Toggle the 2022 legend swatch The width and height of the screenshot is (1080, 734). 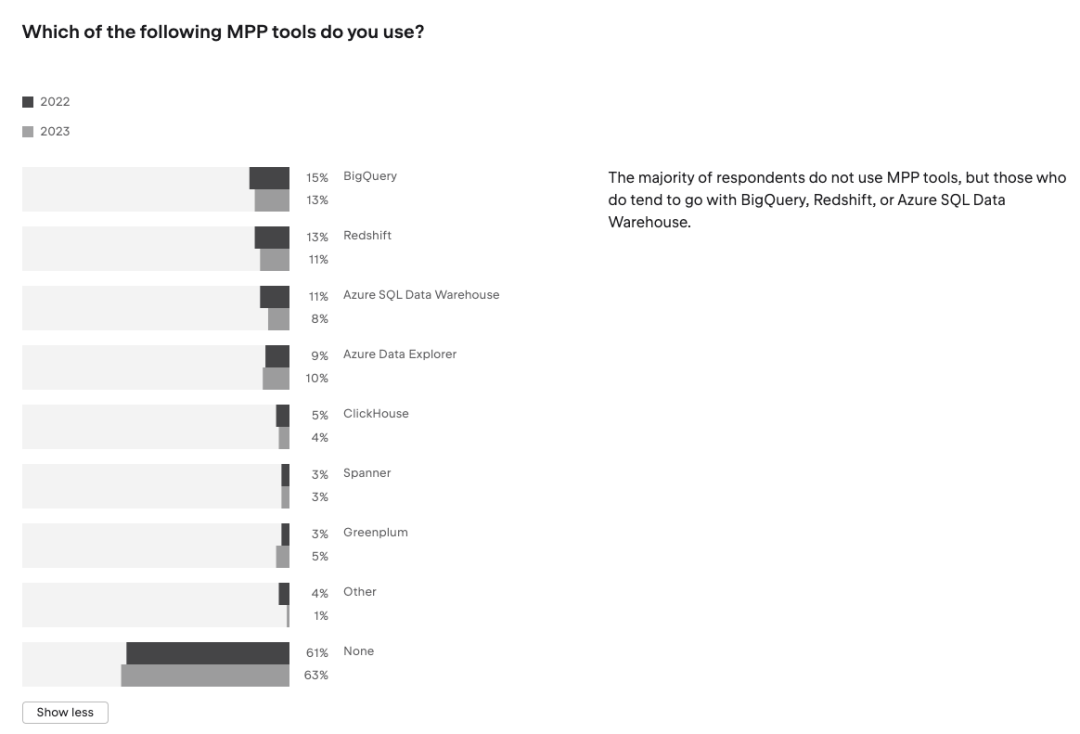28,102
